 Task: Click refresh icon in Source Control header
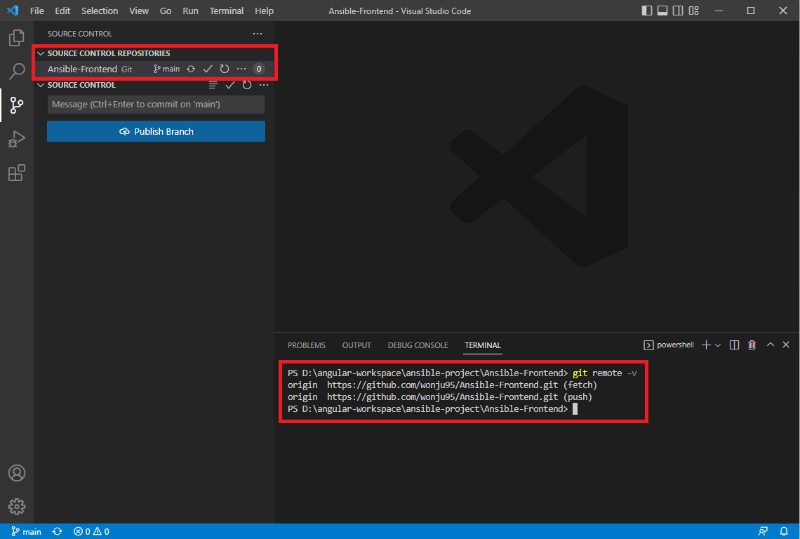tap(247, 85)
